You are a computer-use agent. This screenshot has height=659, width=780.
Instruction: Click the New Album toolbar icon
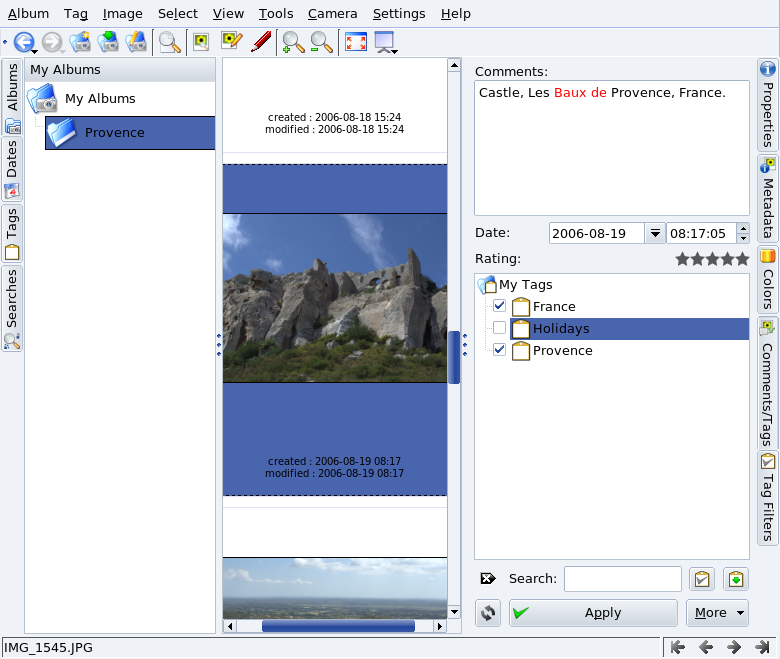click(80, 42)
